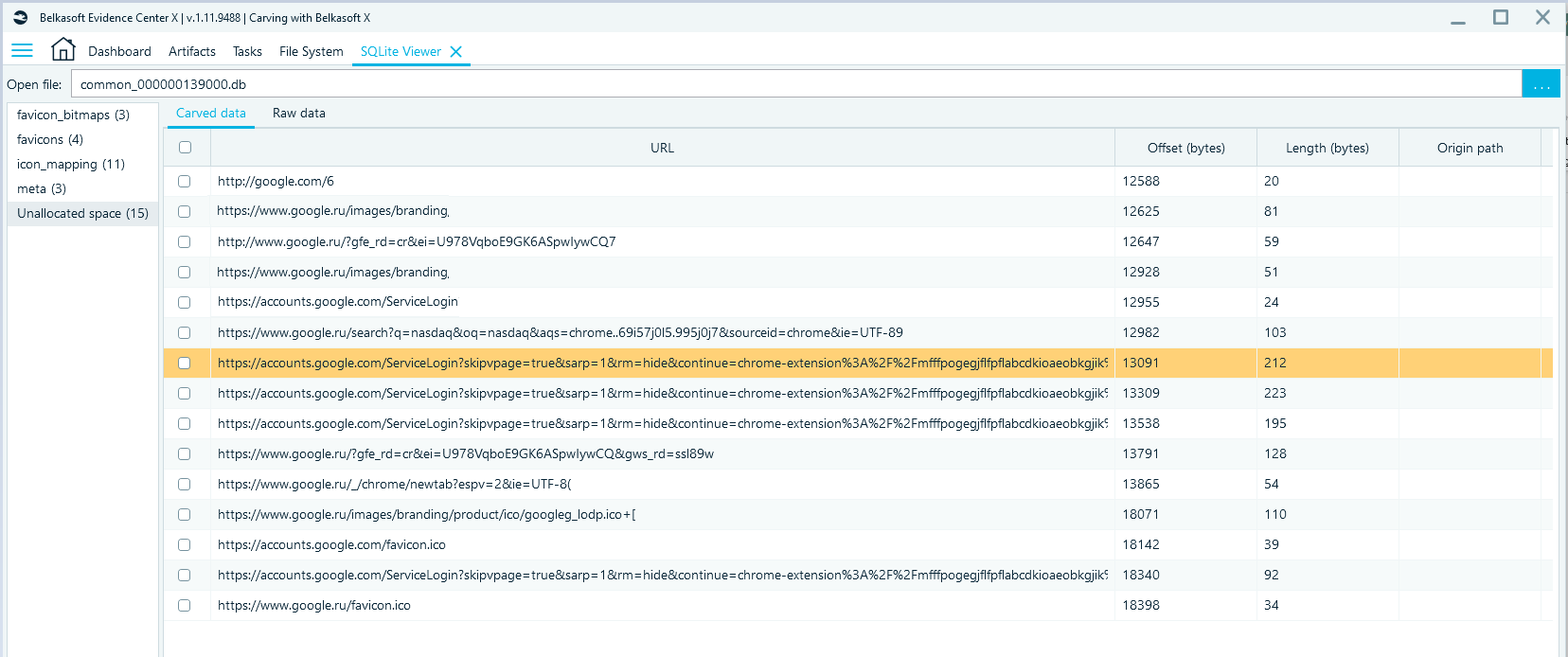Close the Belkasoft Evidence Center window
Image resolution: width=1568 pixels, height=657 pixels.
click(x=1543, y=17)
